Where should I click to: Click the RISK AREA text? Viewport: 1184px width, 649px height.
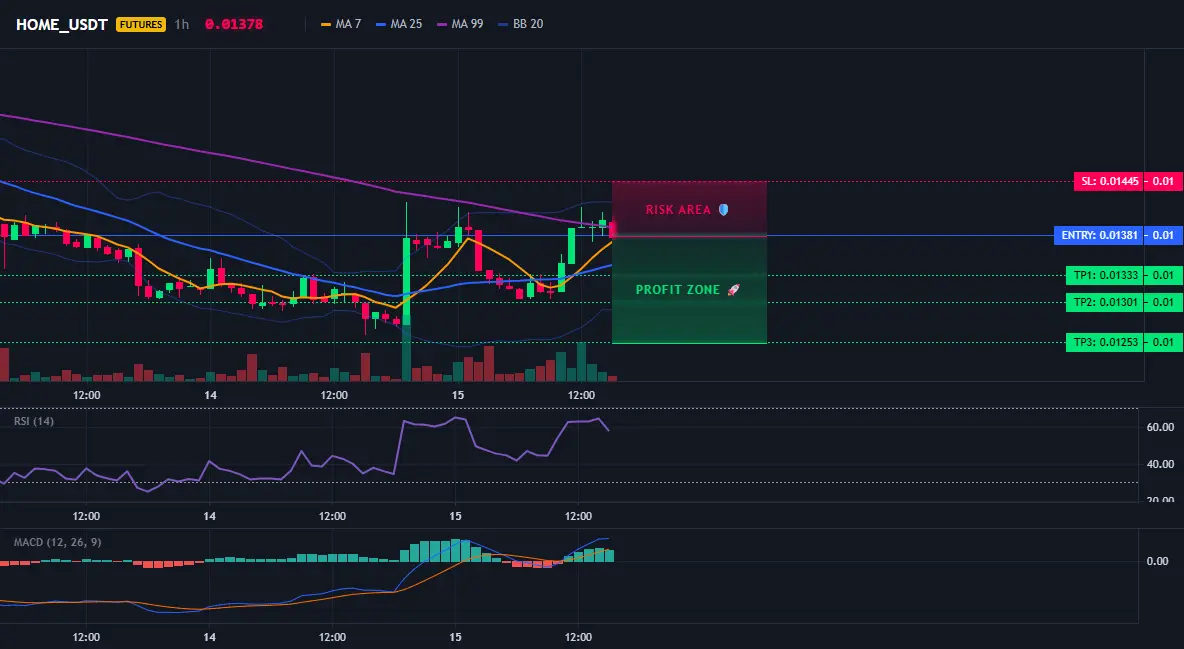pos(678,209)
